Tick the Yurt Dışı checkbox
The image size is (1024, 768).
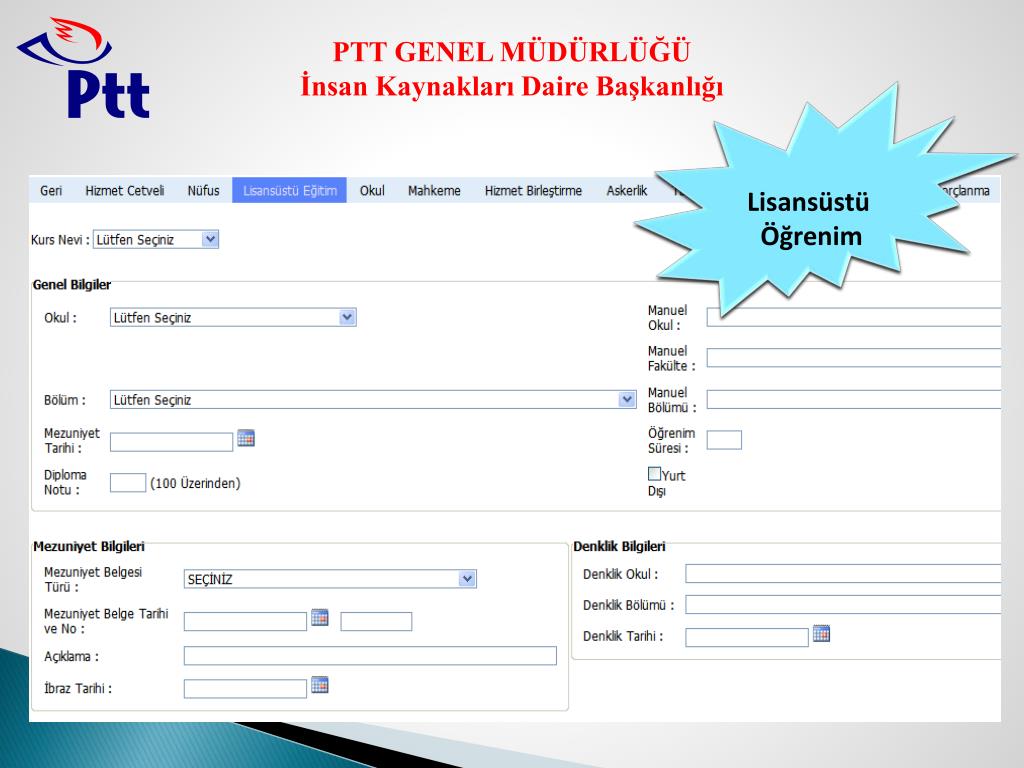tap(654, 473)
